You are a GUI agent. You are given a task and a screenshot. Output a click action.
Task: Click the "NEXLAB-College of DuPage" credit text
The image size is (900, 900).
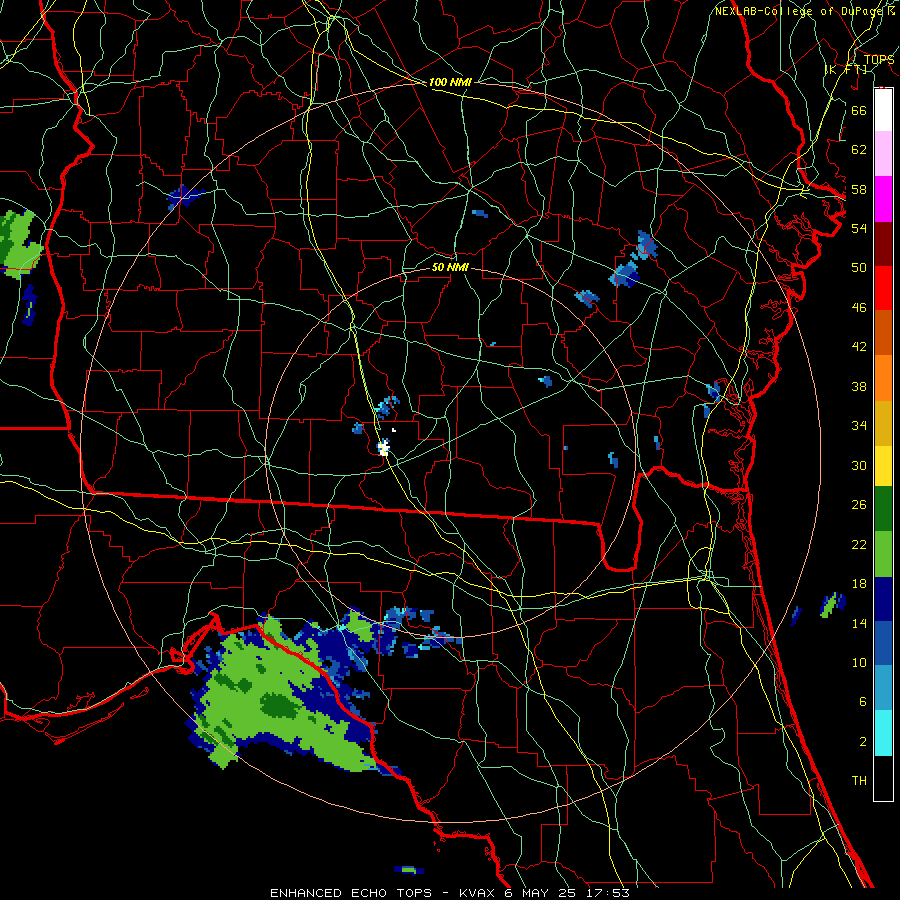pos(800,11)
